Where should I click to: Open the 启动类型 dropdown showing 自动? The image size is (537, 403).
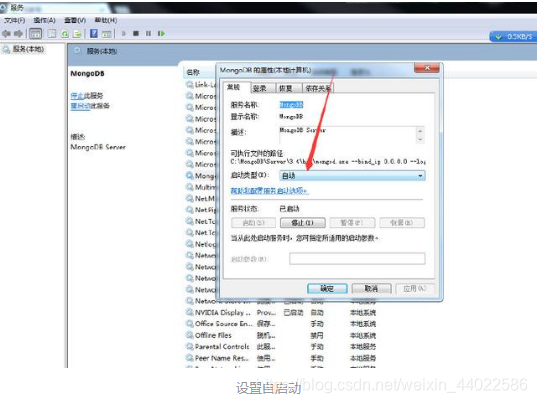pyautogui.click(x=352, y=176)
